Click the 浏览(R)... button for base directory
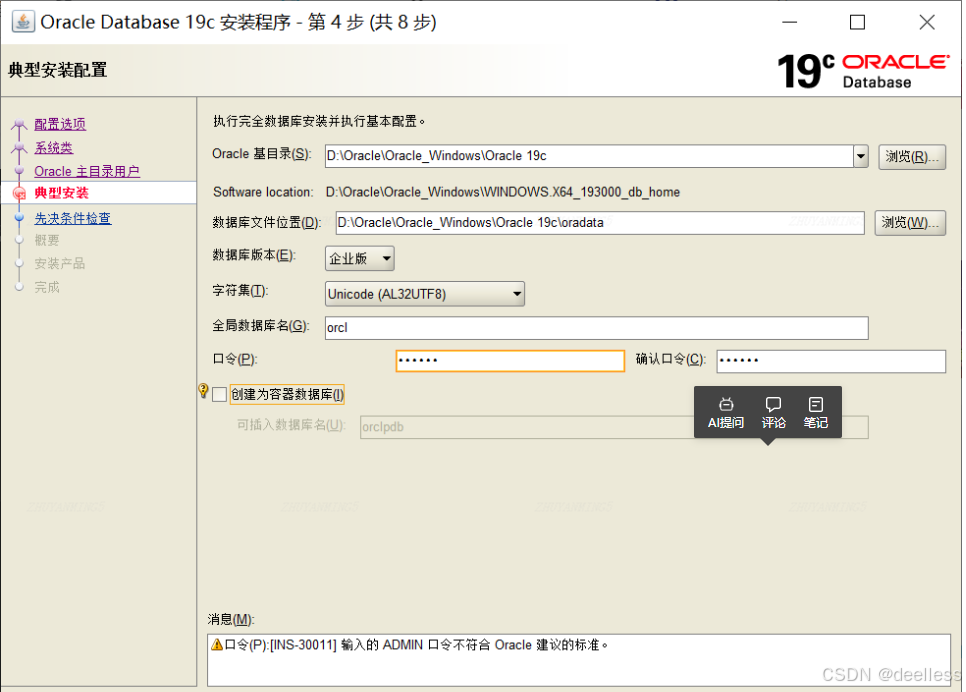This screenshot has height=692, width=966. tap(912, 157)
